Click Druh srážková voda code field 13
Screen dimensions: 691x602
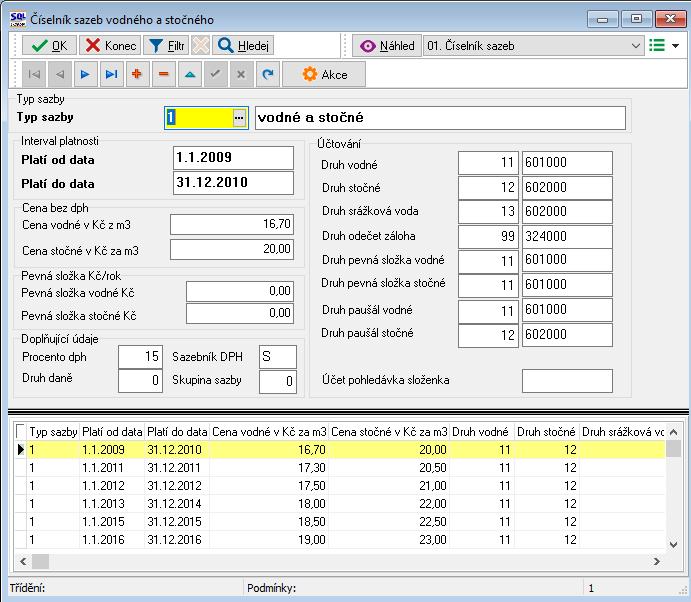click(x=488, y=212)
